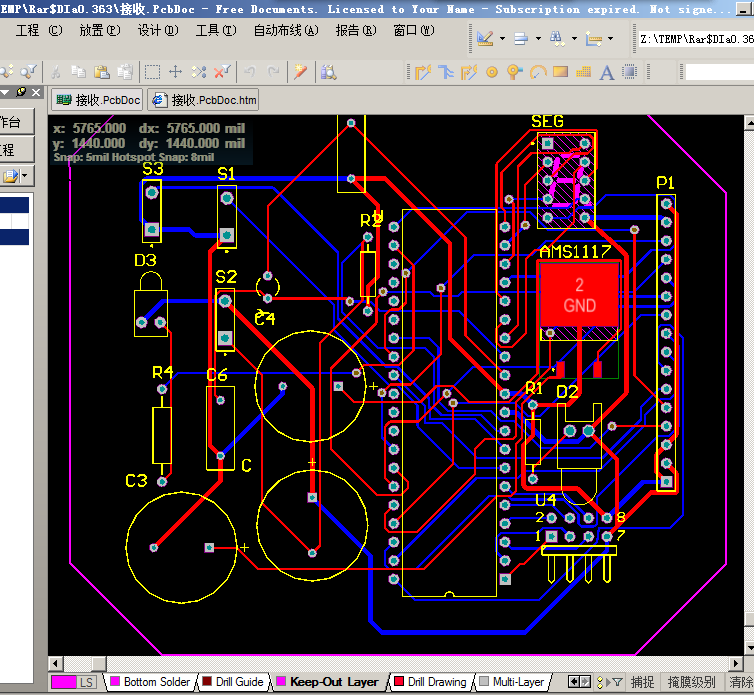This screenshot has height=695, width=754.
Task: Click the layer tabs scroll arrows
Action: (579, 682)
